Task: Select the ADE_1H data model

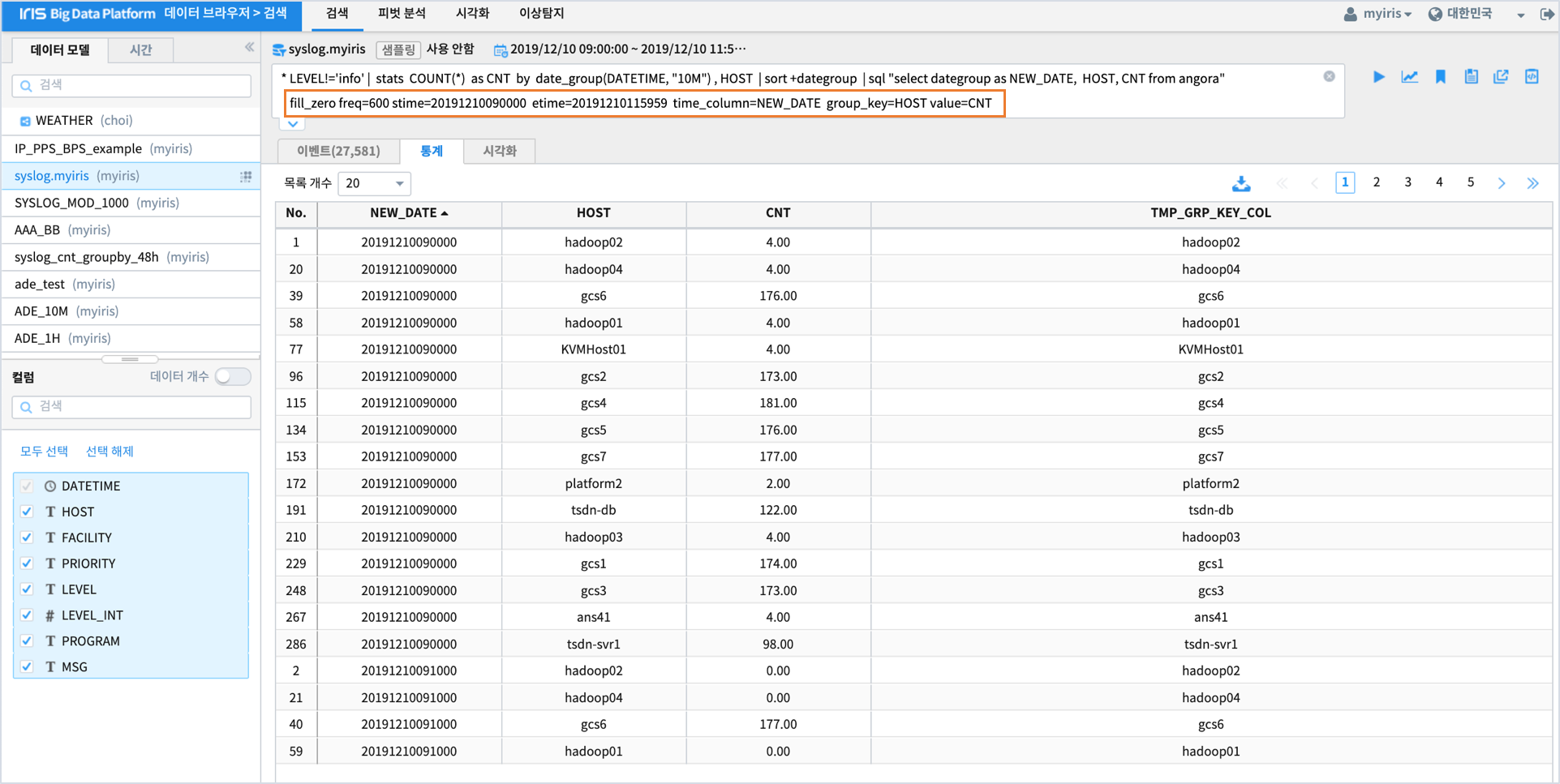Action: click(131, 338)
